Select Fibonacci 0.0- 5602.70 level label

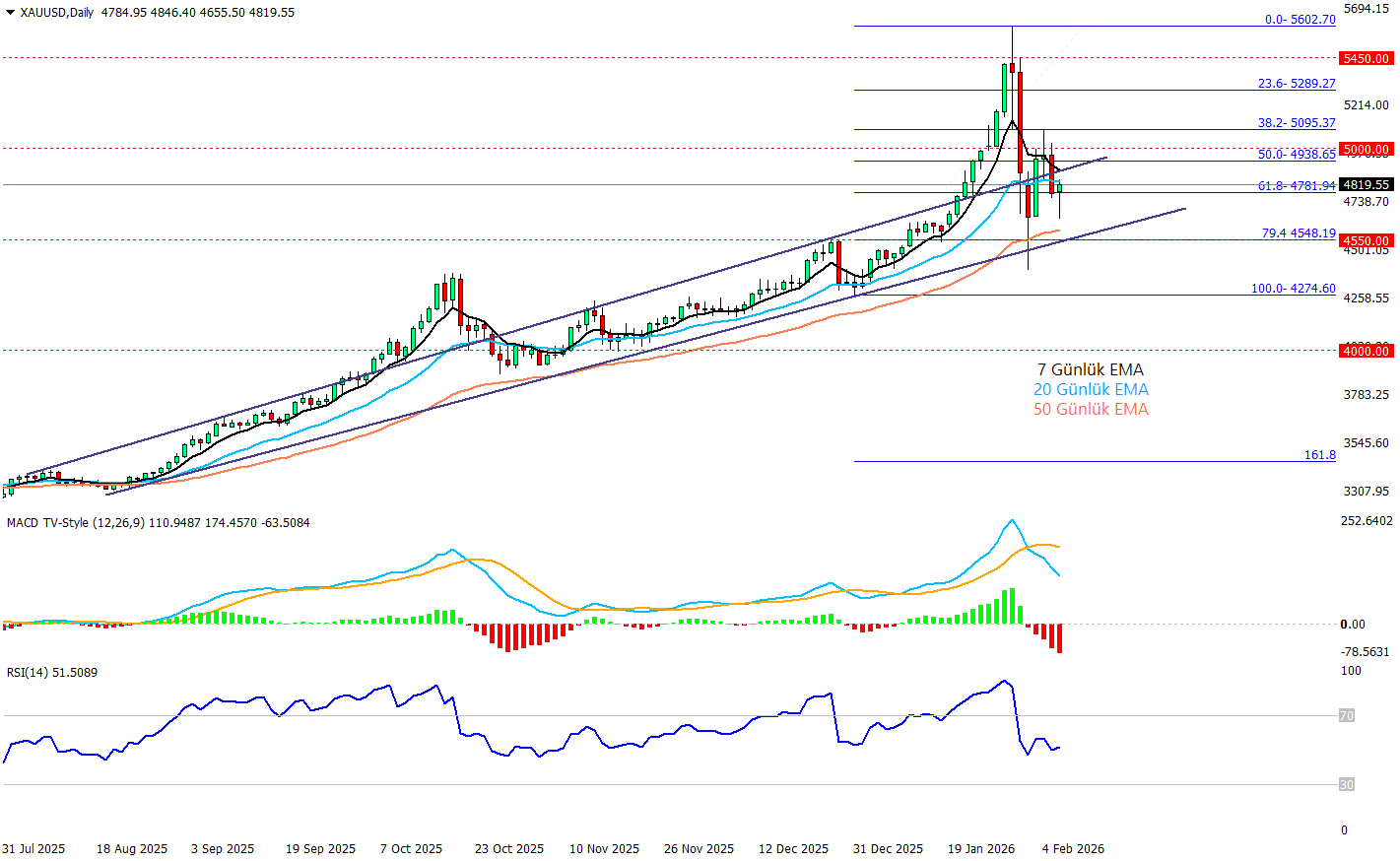point(1300,20)
